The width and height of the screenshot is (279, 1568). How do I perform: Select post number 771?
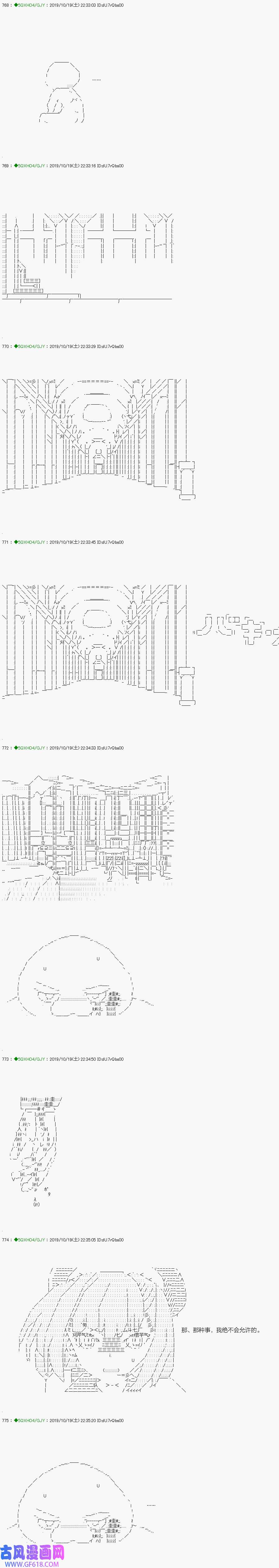click(6, 542)
